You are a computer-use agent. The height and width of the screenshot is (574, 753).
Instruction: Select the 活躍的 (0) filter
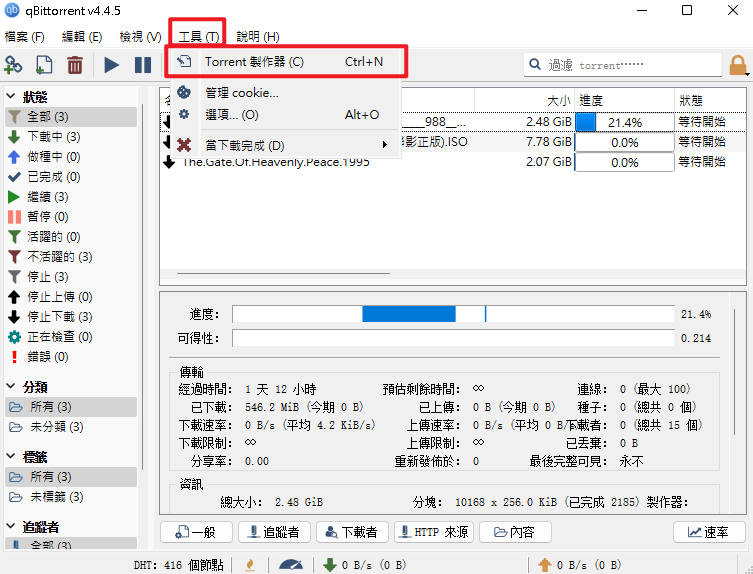pyautogui.click(x=71, y=237)
